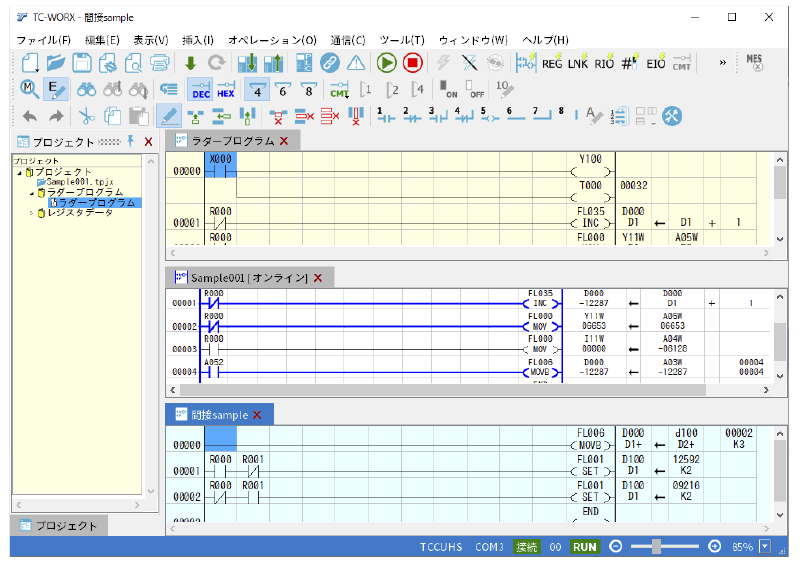Toggle DEC display mode
This screenshot has width=800, height=562.
pos(201,89)
